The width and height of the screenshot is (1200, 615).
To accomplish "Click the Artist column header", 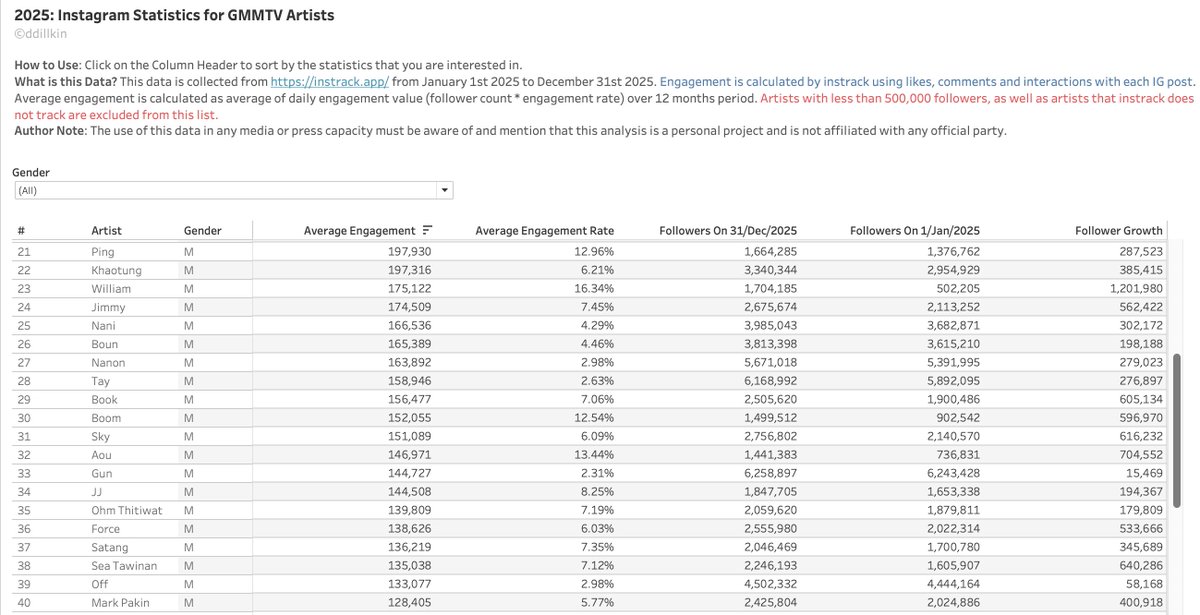I will tap(106, 231).
